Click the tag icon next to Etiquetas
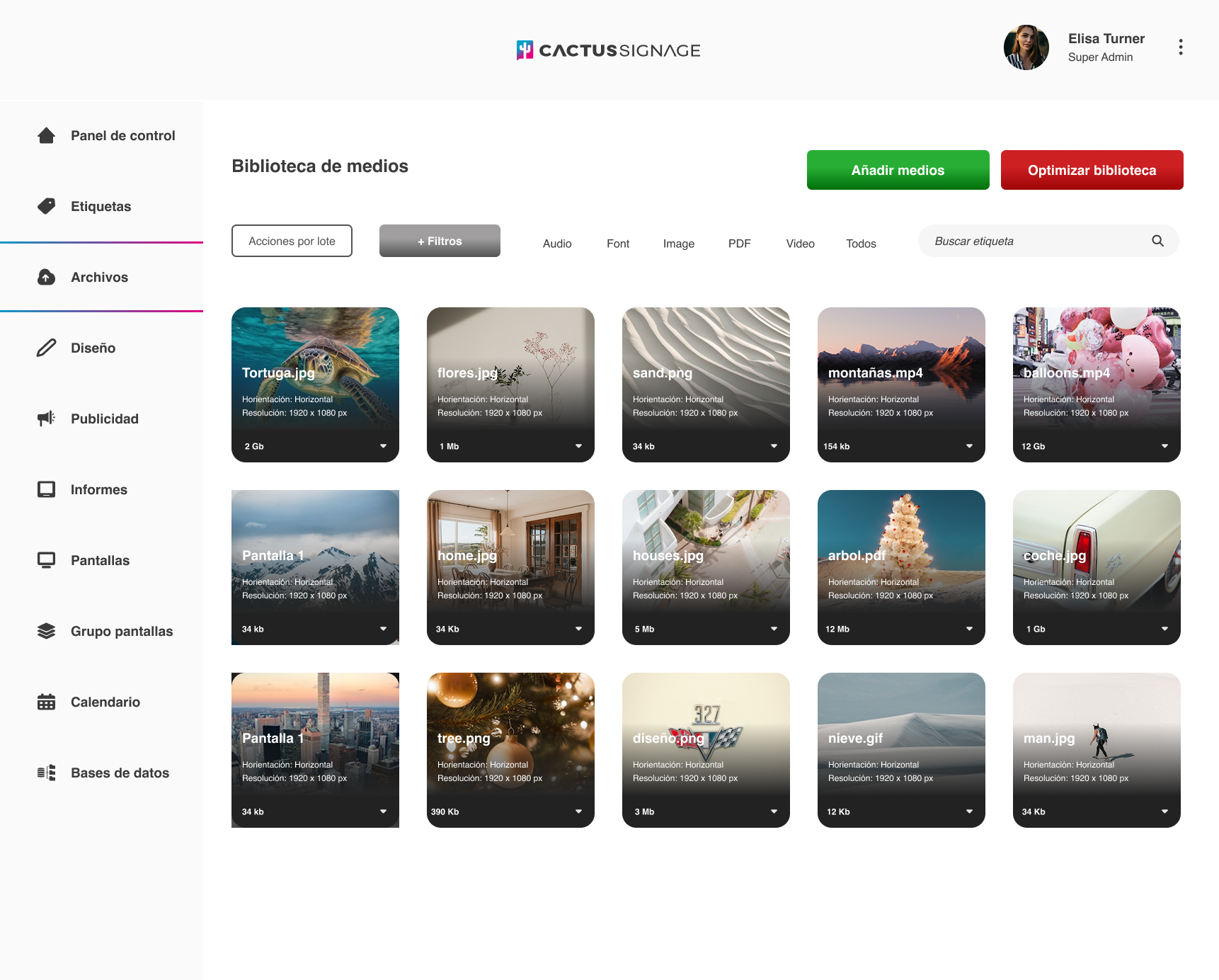 [47, 206]
